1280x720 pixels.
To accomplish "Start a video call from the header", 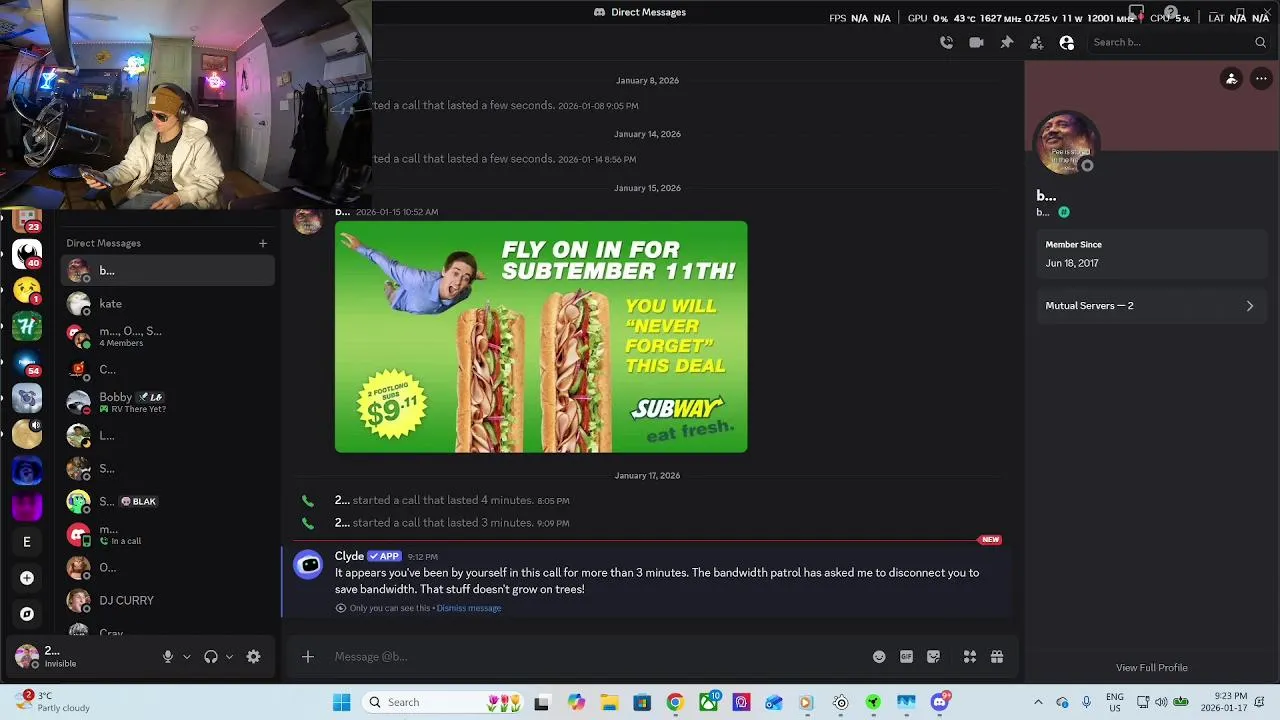I will click(976, 42).
